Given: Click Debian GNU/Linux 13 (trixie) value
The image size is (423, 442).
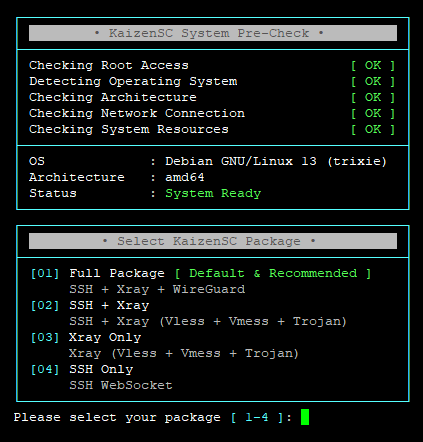Looking at the screenshot, I should point(276,161).
